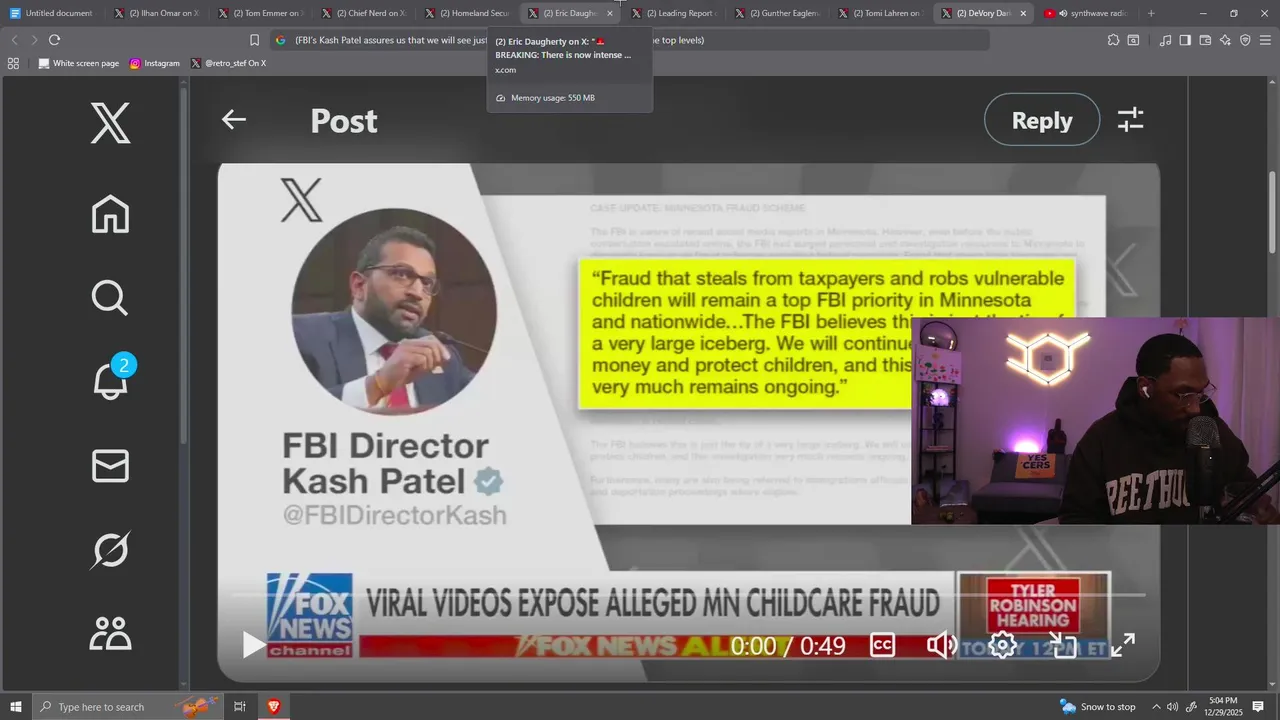Click the Reply button
Screen dimensions: 1280x720
pos(1042,120)
